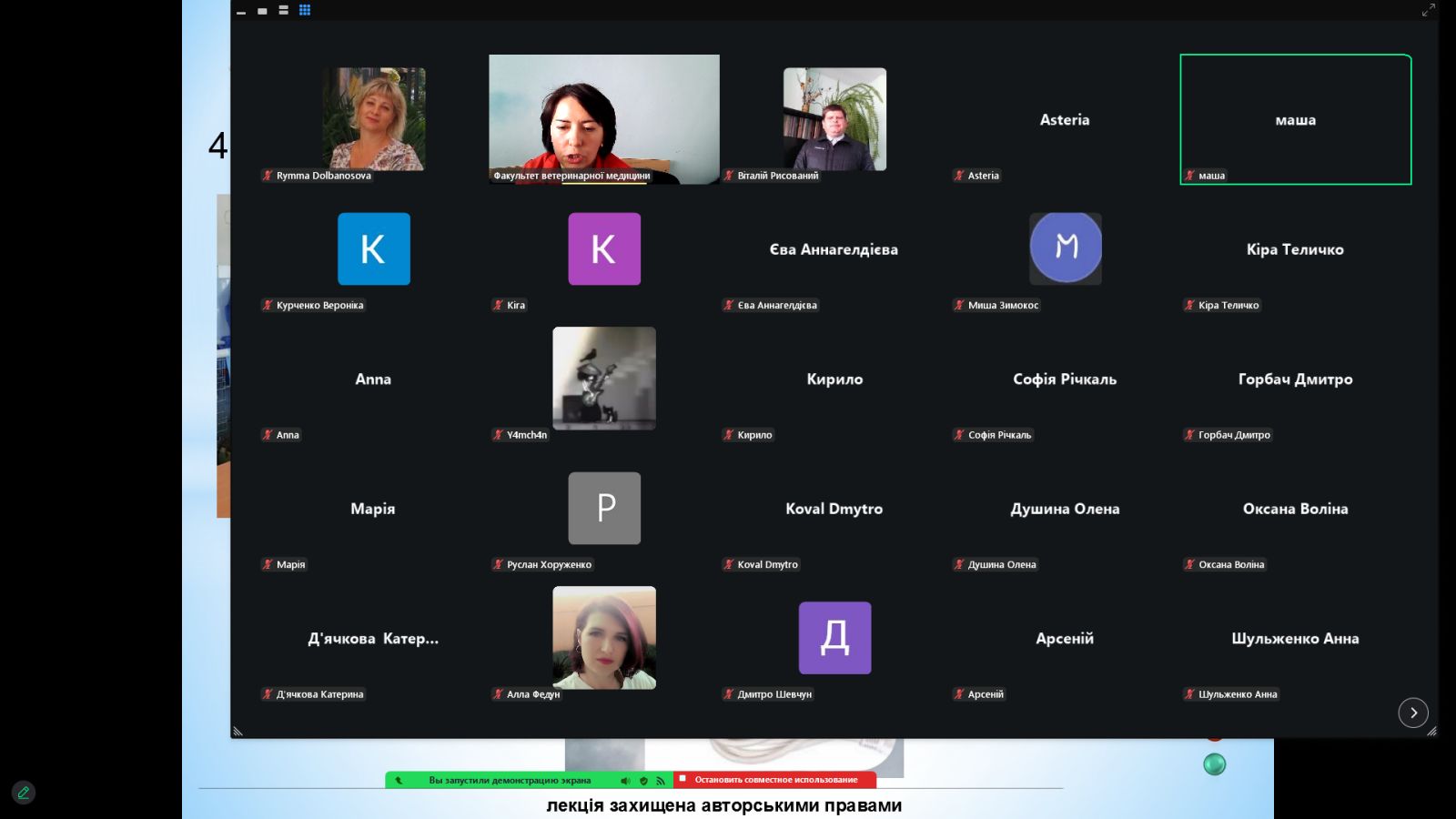Select the Віталій Рисований video tile
Viewport: 1456px width, 819px height.
[834, 119]
